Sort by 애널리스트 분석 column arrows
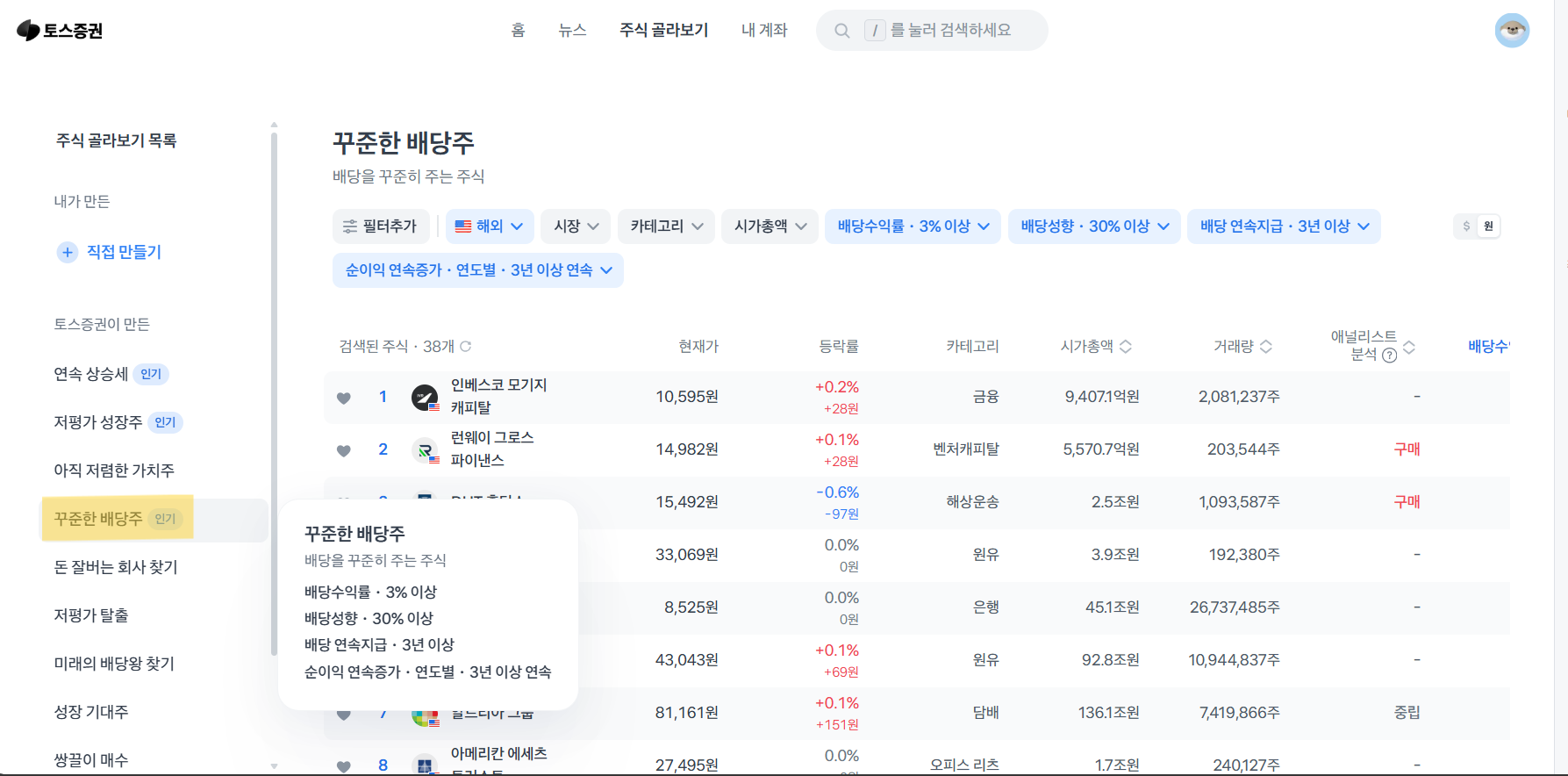 (x=1409, y=347)
